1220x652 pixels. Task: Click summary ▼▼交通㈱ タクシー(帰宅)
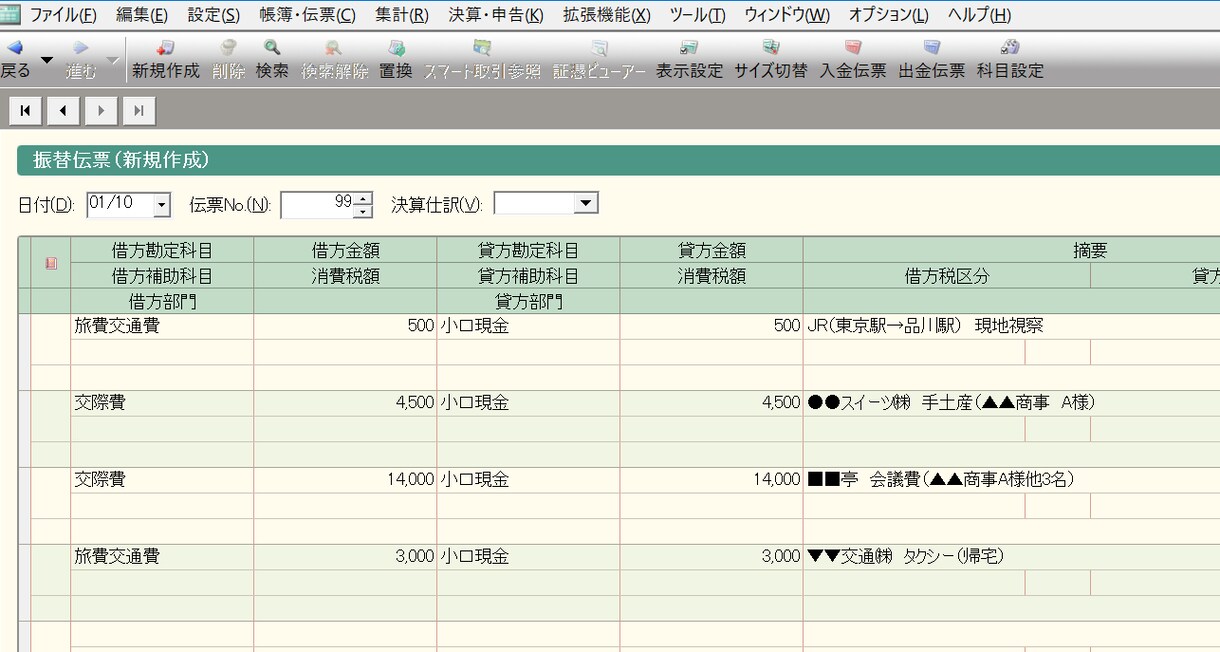point(905,557)
